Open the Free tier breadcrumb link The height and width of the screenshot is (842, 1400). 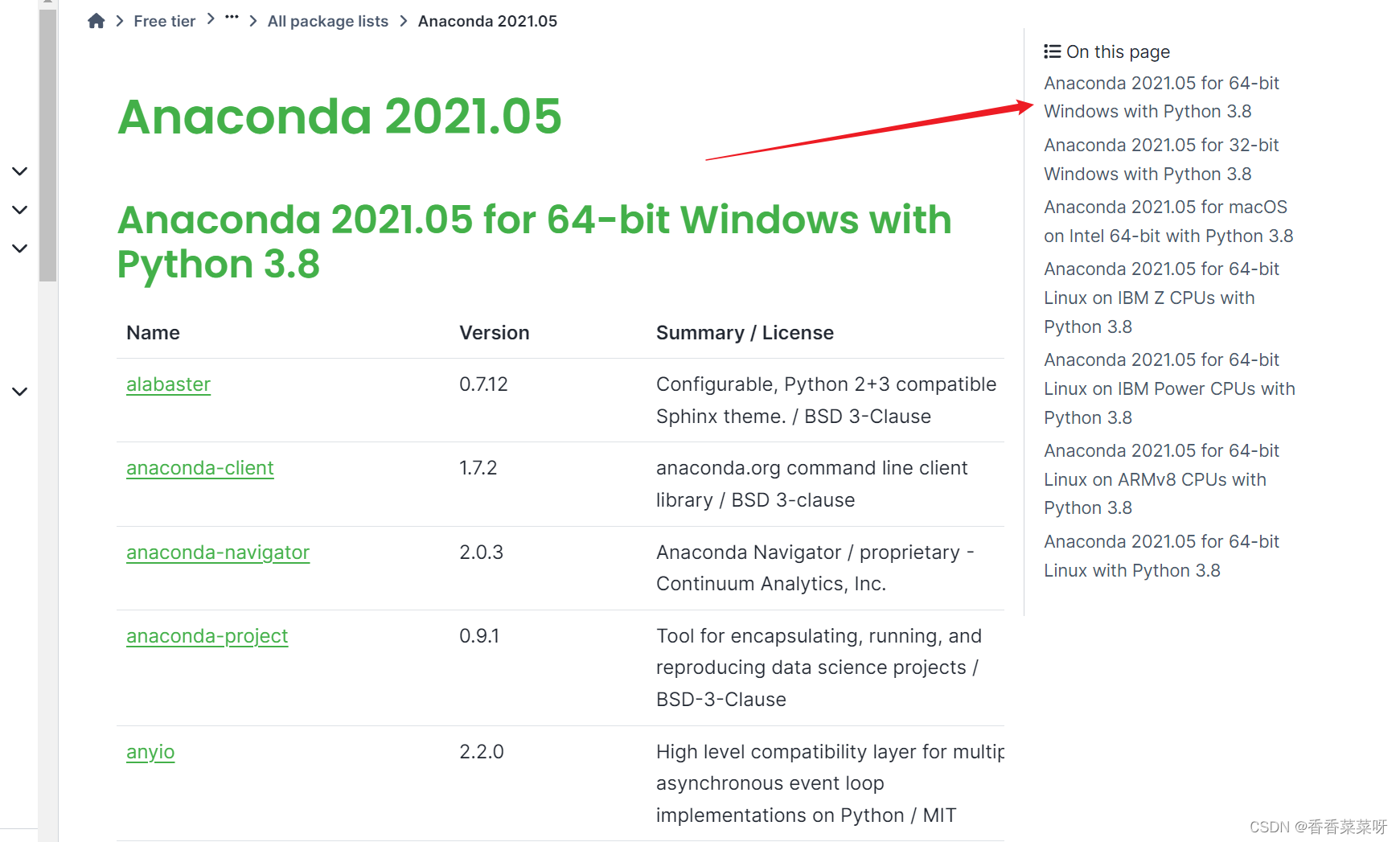tap(164, 21)
